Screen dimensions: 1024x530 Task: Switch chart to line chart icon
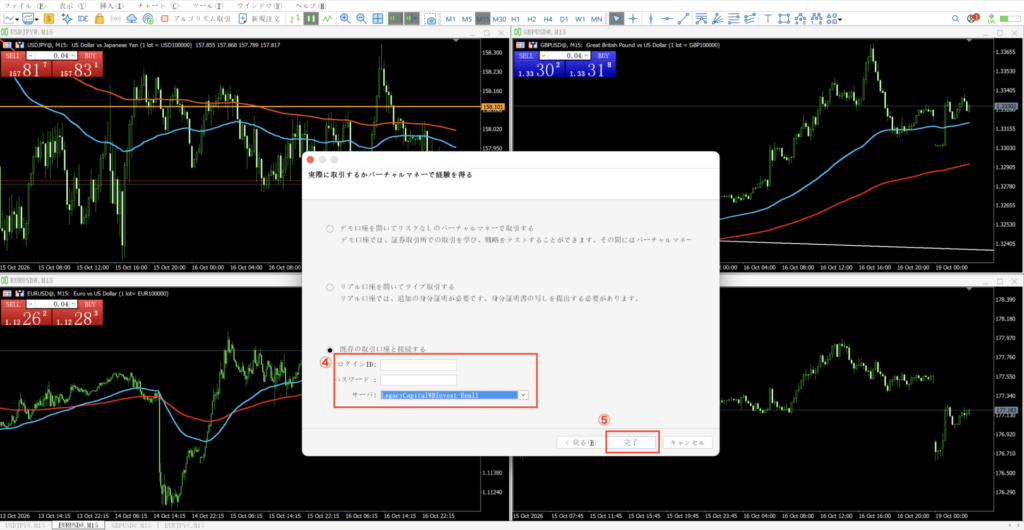tap(327, 19)
